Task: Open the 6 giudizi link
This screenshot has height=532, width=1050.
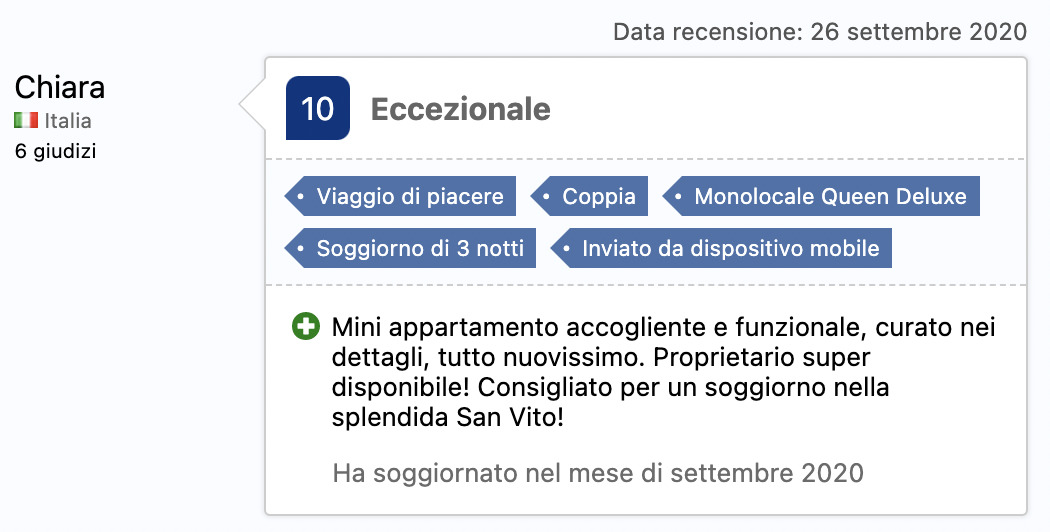Action: [56, 151]
